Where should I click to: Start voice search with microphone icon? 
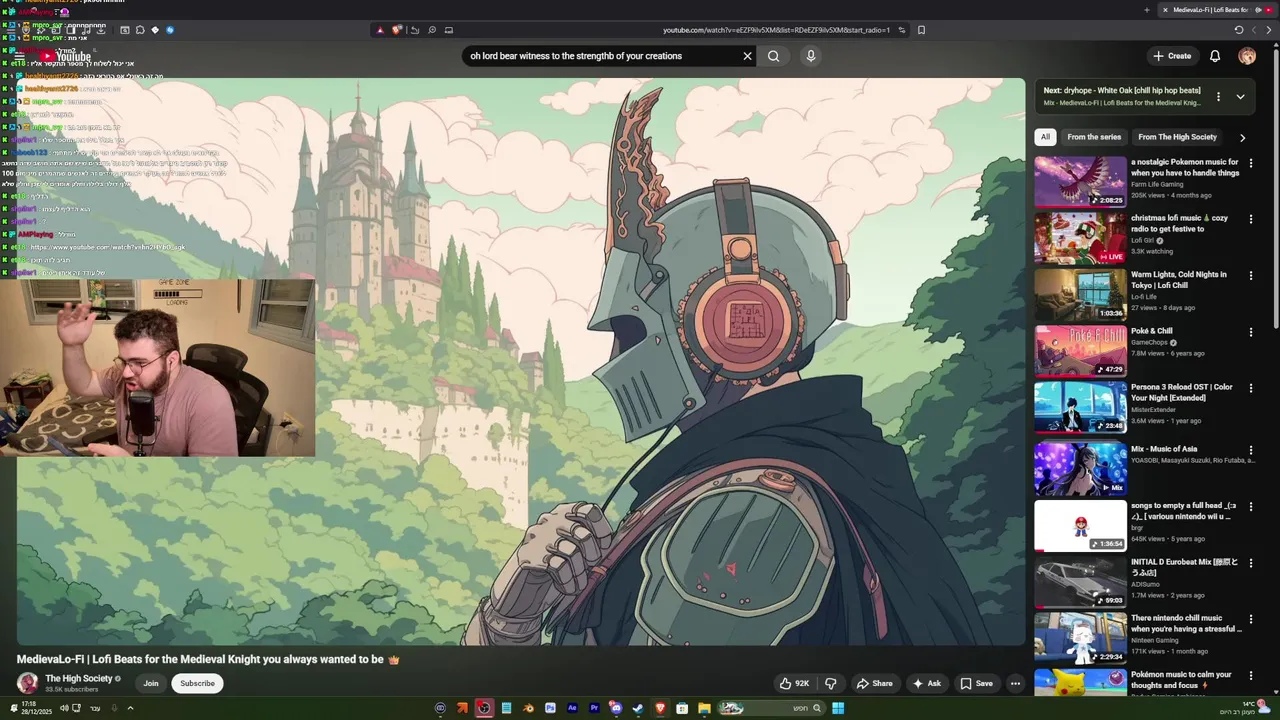[811, 56]
